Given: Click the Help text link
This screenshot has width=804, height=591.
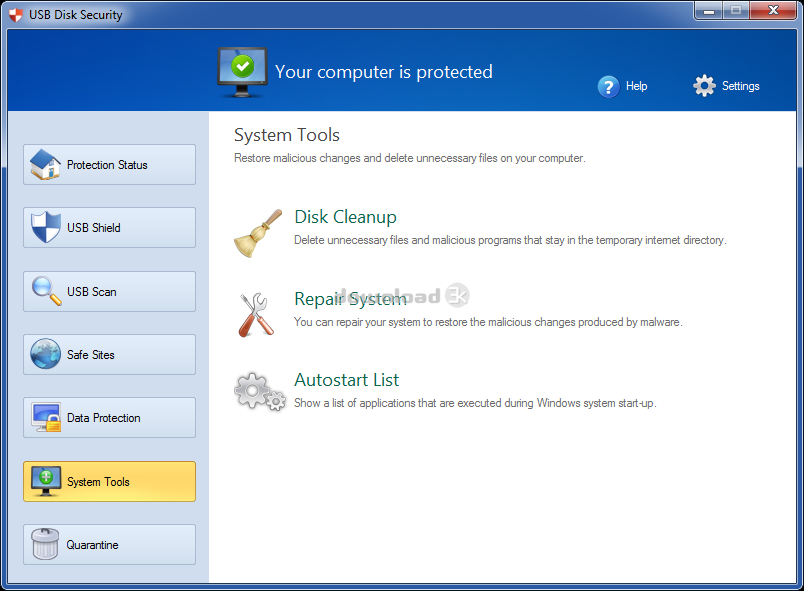Looking at the screenshot, I should point(636,86).
